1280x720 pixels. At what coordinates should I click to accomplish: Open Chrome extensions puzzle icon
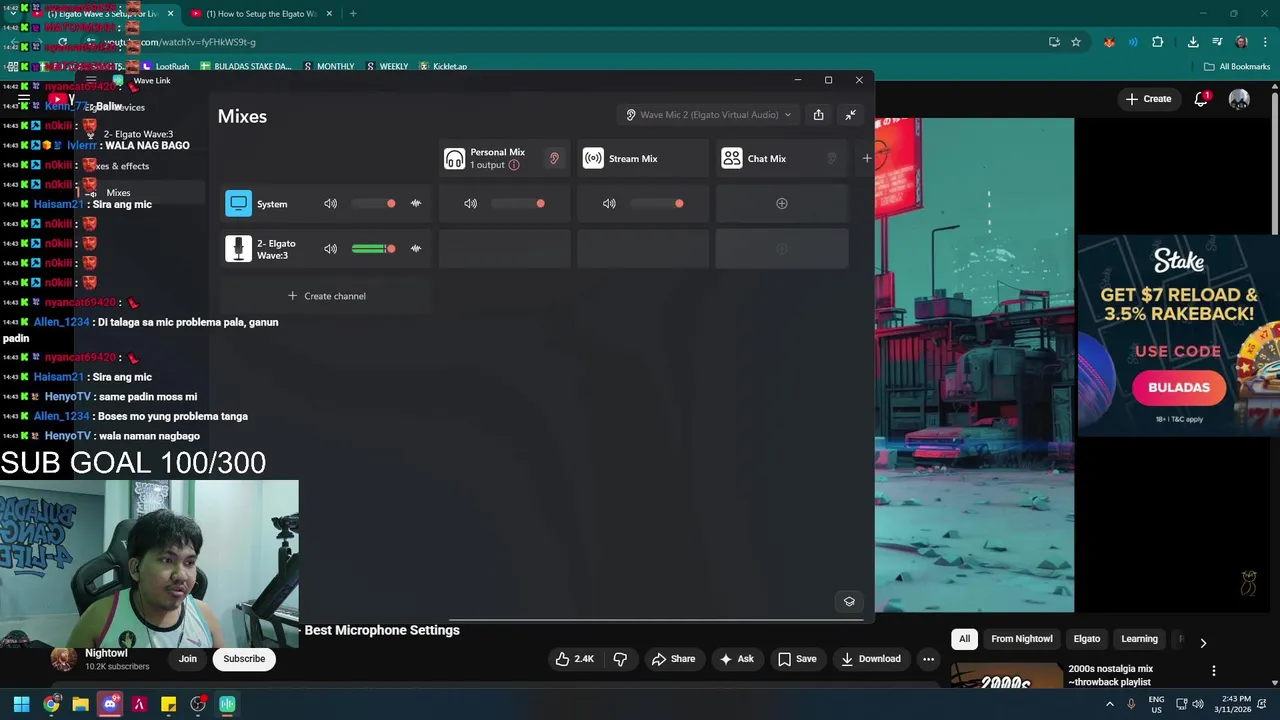pos(1158,42)
